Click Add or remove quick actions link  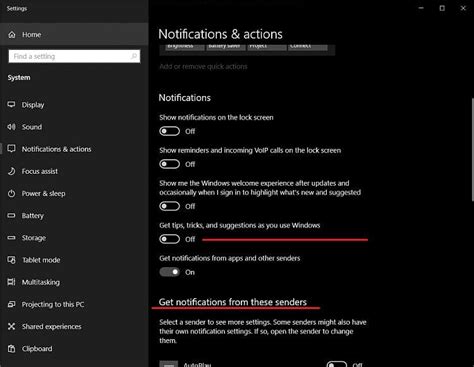203,66
